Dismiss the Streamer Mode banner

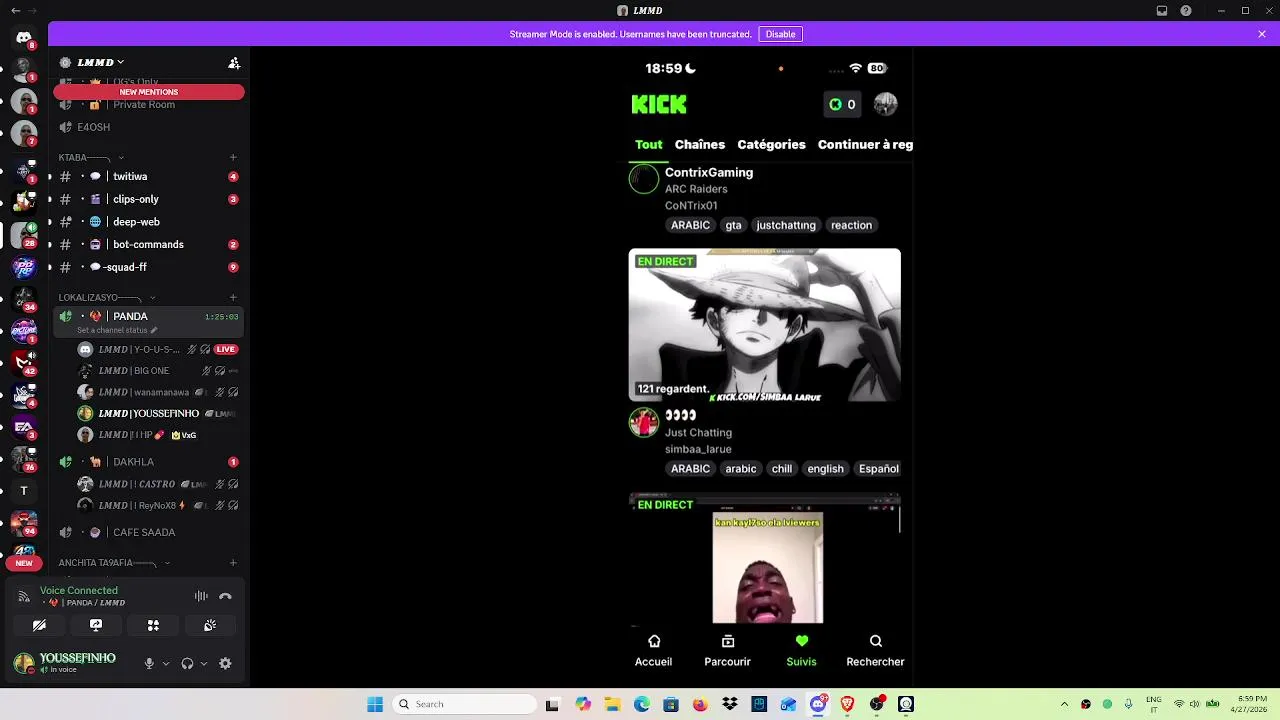1262,34
